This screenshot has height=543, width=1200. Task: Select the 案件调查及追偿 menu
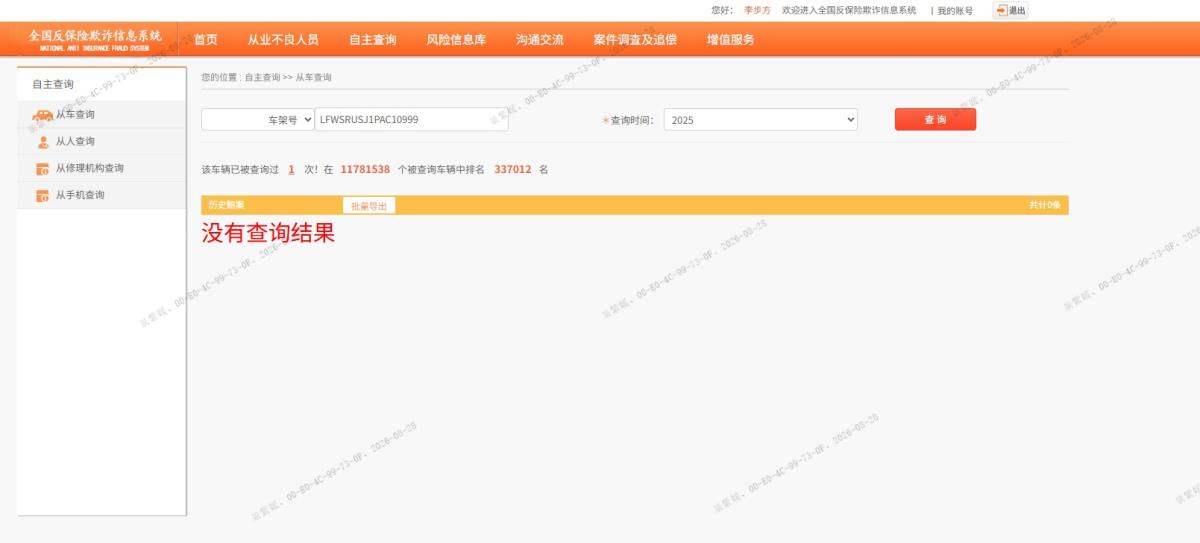[x=635, y=40]
